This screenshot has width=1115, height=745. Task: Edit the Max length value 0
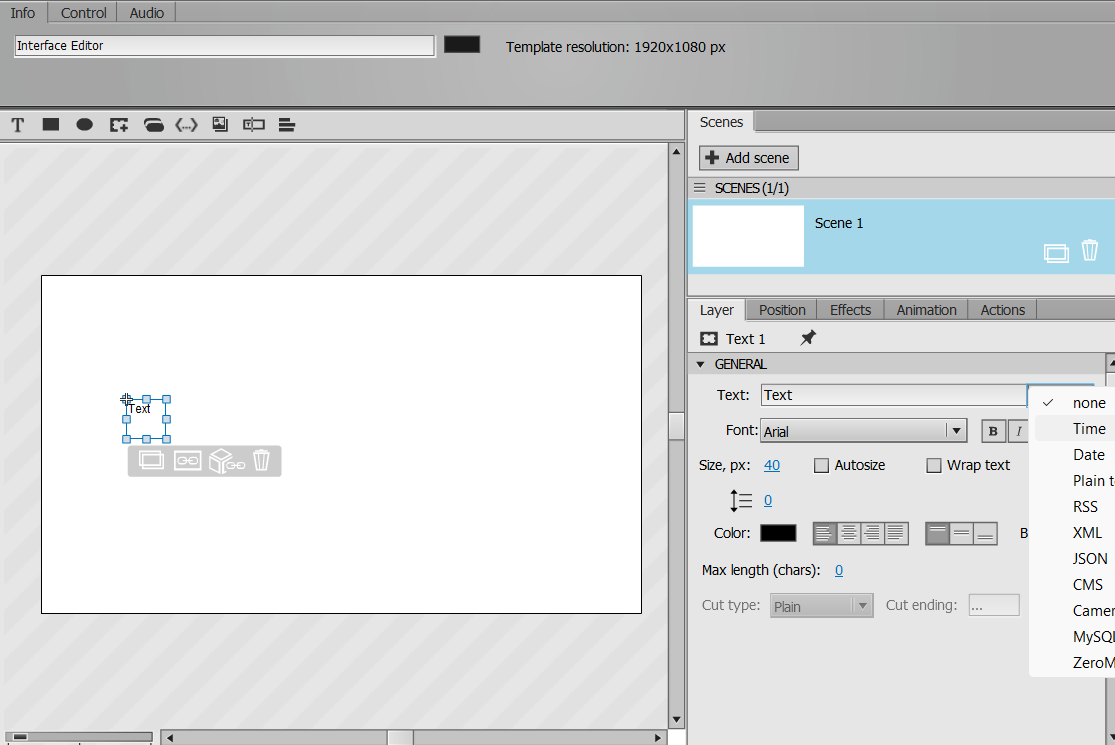(x=839, y=570)
